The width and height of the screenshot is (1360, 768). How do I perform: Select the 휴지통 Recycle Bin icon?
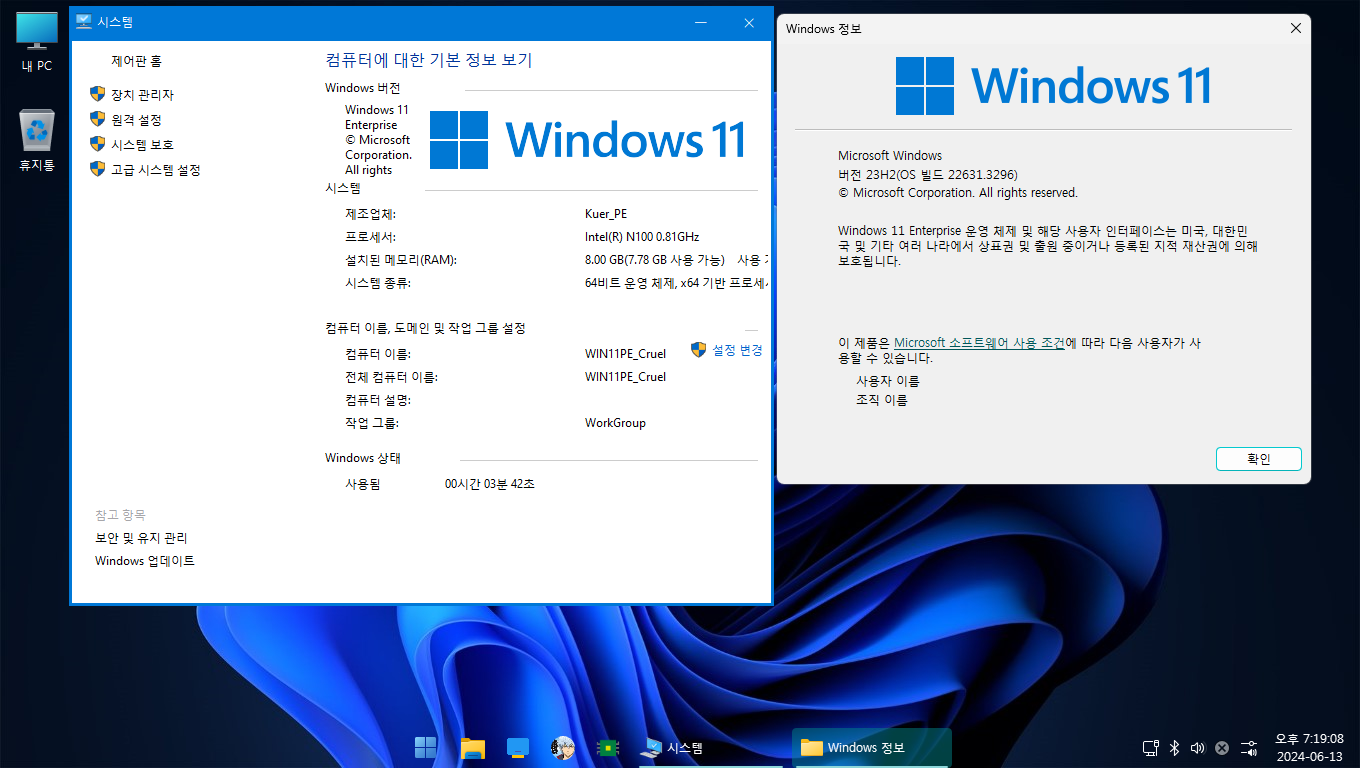tap(37, 141)
